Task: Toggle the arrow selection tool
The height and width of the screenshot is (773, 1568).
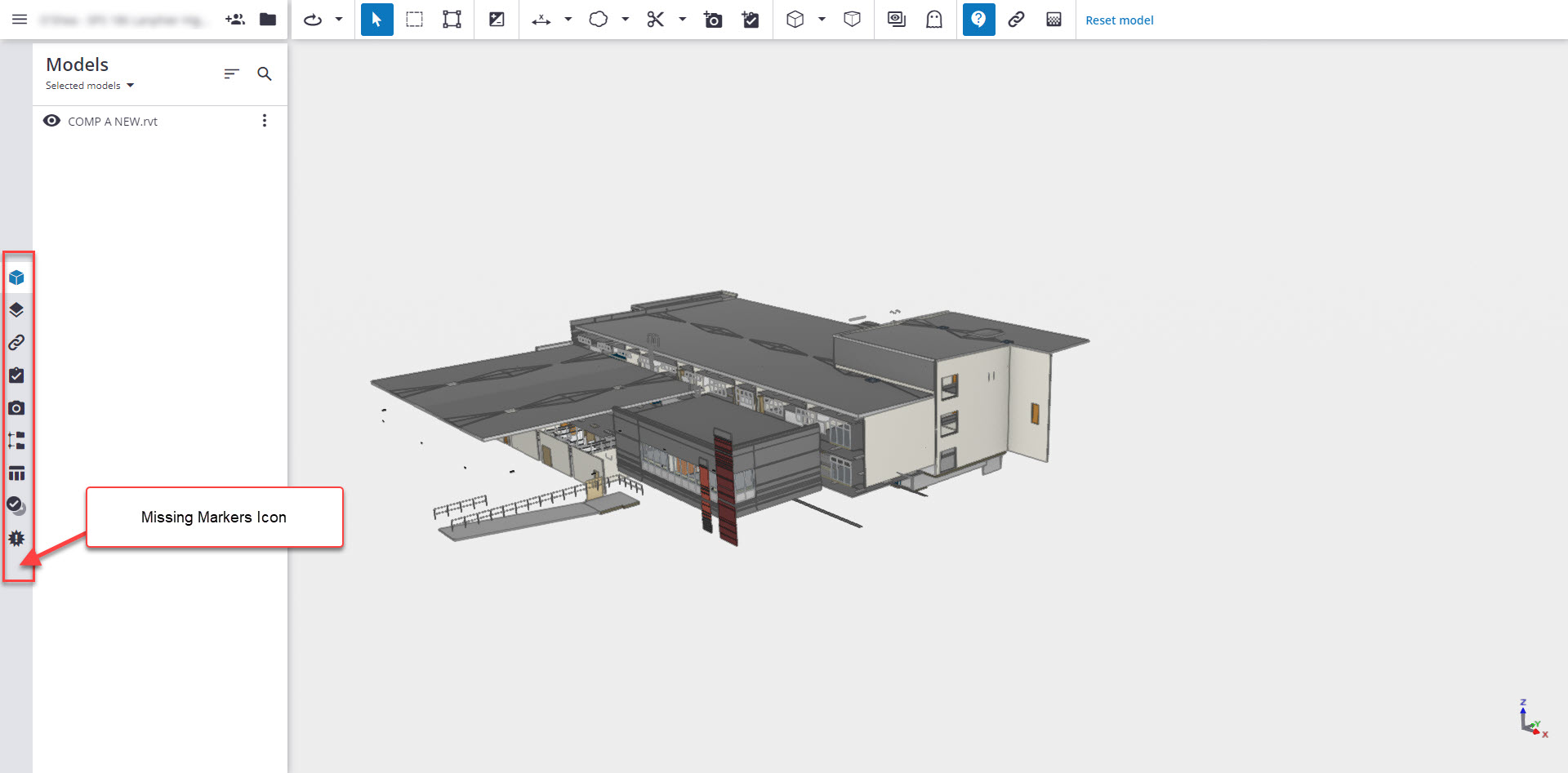Action: (376, 19)
